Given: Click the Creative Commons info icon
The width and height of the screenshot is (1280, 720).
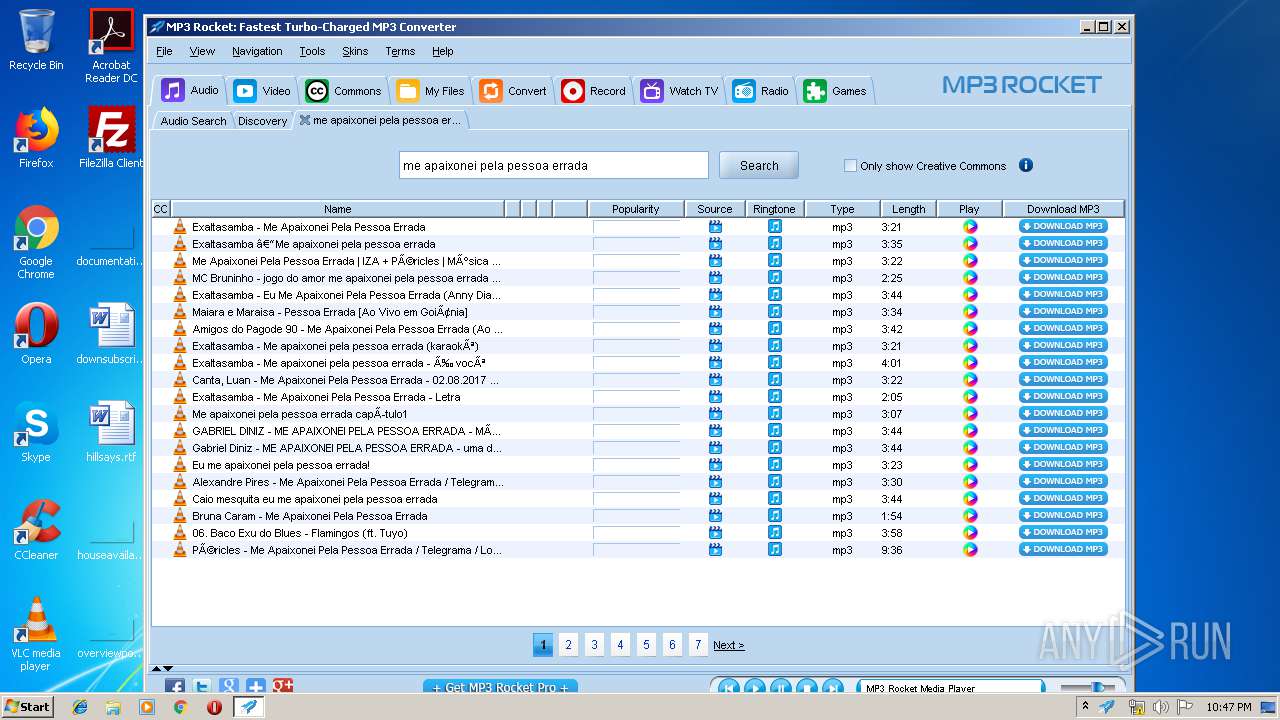Looking at the screenshot, I should (x=1025, y=166).
